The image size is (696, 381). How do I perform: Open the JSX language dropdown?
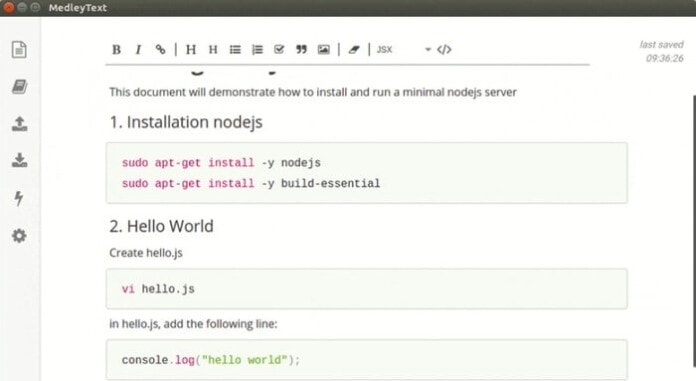[404, 49]
